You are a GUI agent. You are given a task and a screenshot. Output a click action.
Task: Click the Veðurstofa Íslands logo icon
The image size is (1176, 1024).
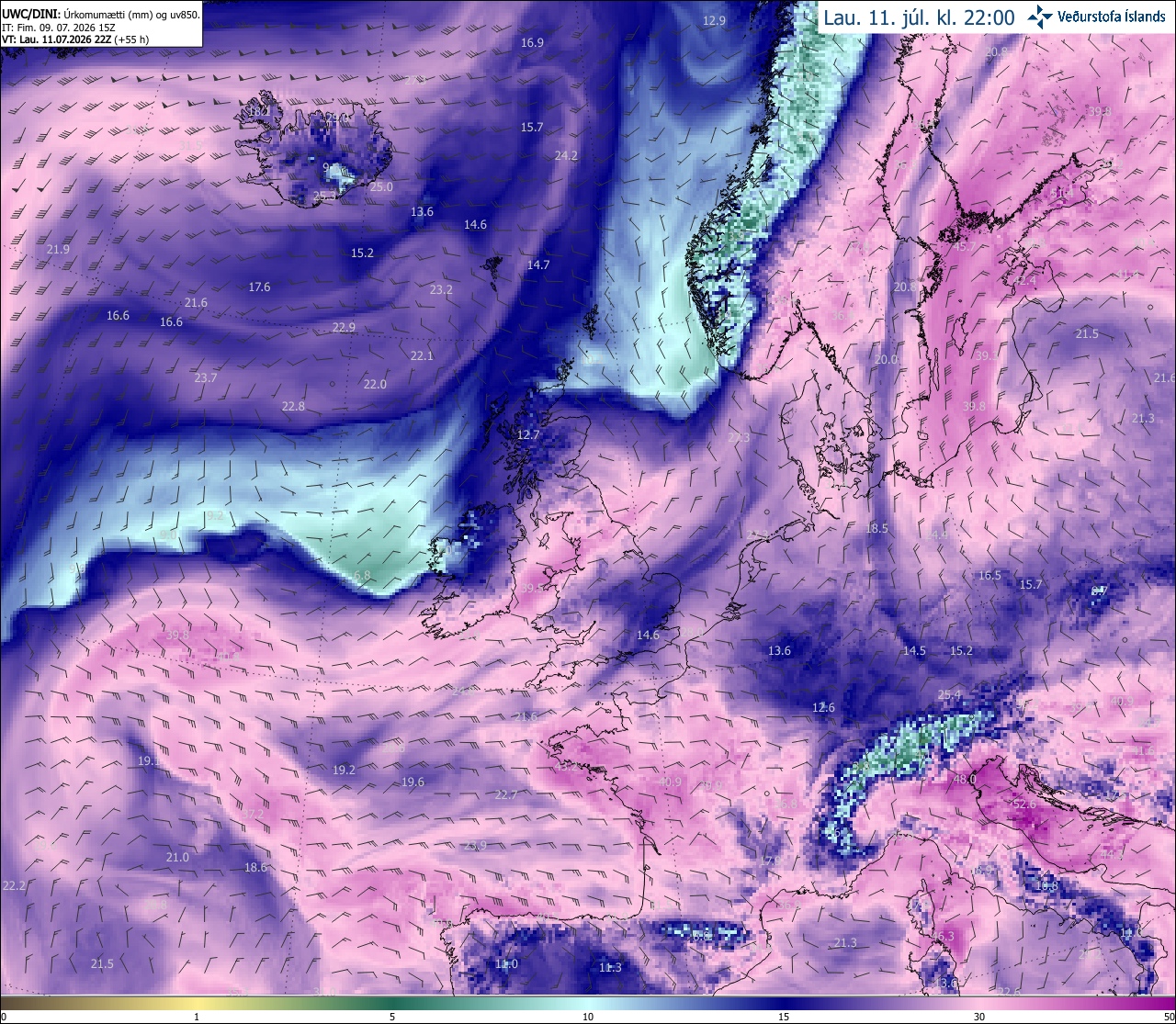[1040, 17]
